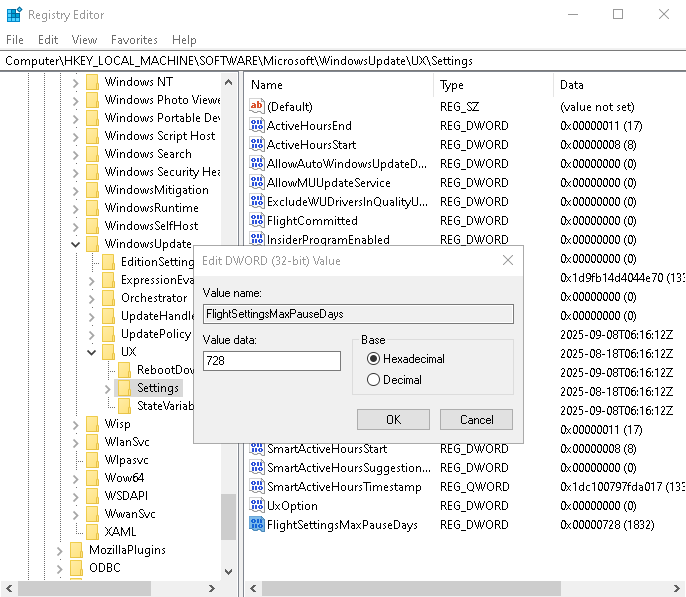Viewport: 686px width, 597px height.
Task: Close the Edit DWORD dialog with X
Action: coord(508,261)
